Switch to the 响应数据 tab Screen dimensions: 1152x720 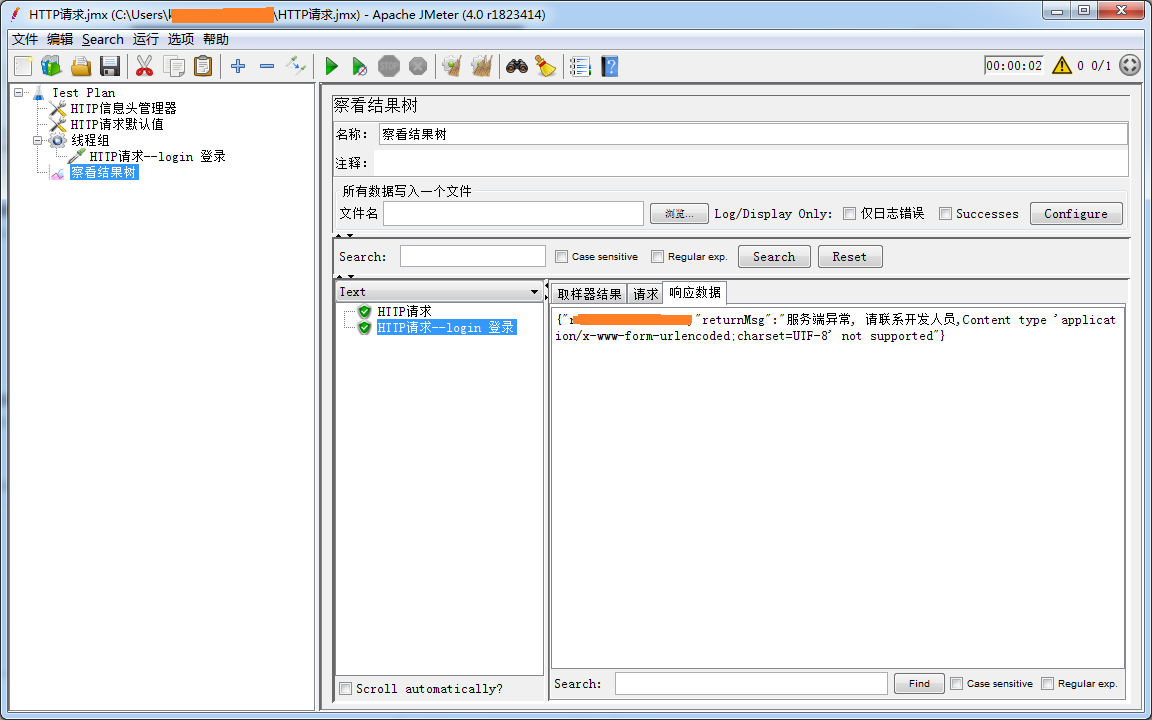tap(694, 292)
